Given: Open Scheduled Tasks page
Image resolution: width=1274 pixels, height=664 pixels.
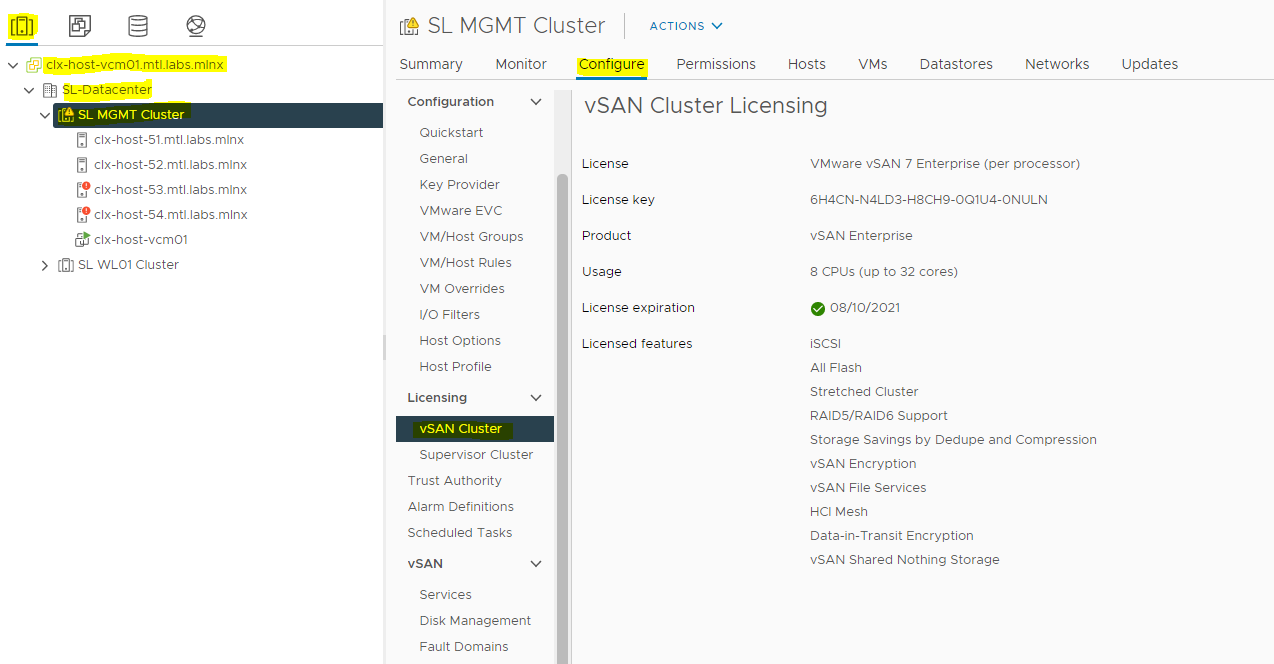Looking at the screenshot, I should (460, 533).
